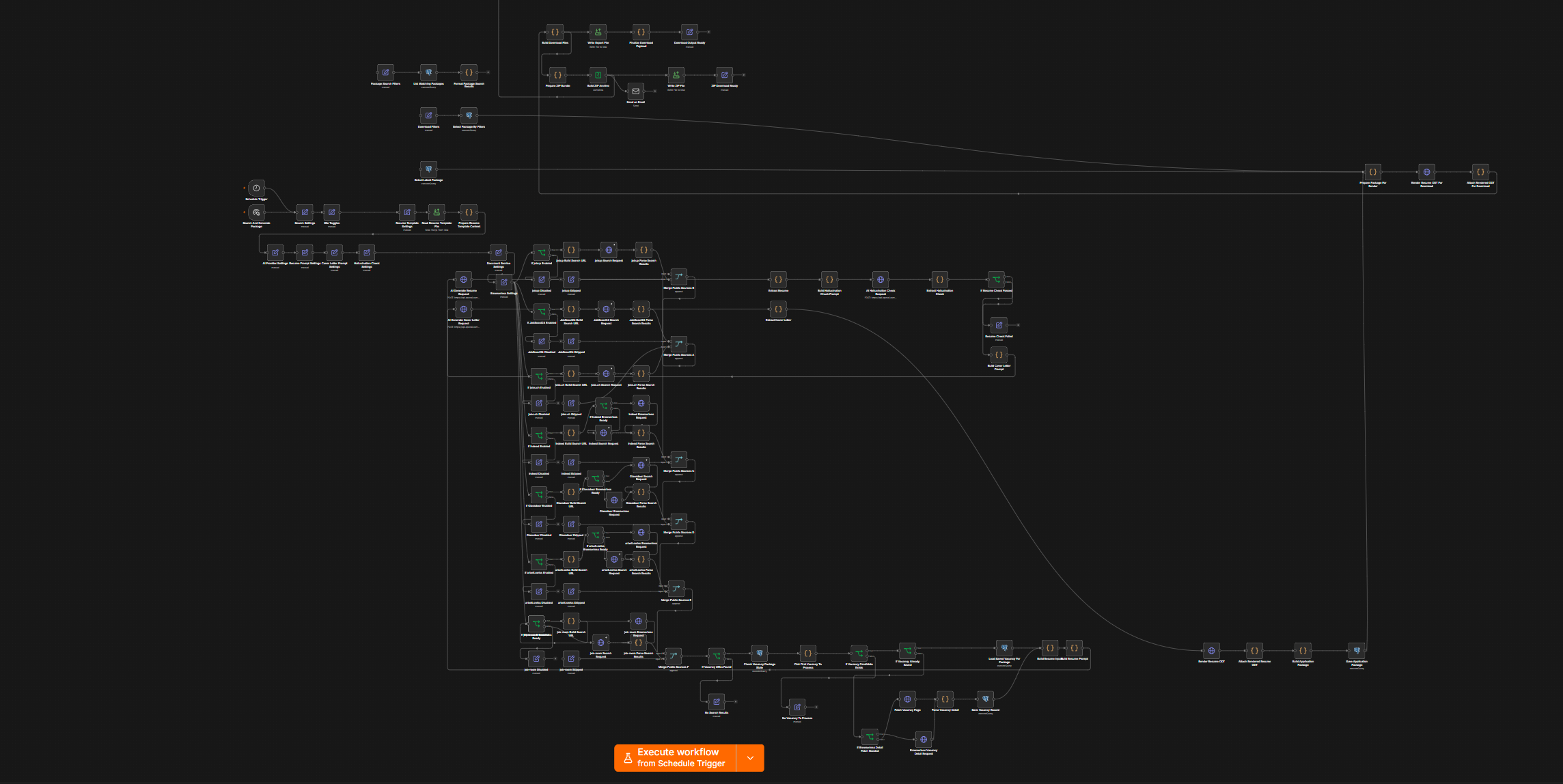The image size is (1563, 784).
Task: Click the Execute workflow button
Action: point(675,757)
